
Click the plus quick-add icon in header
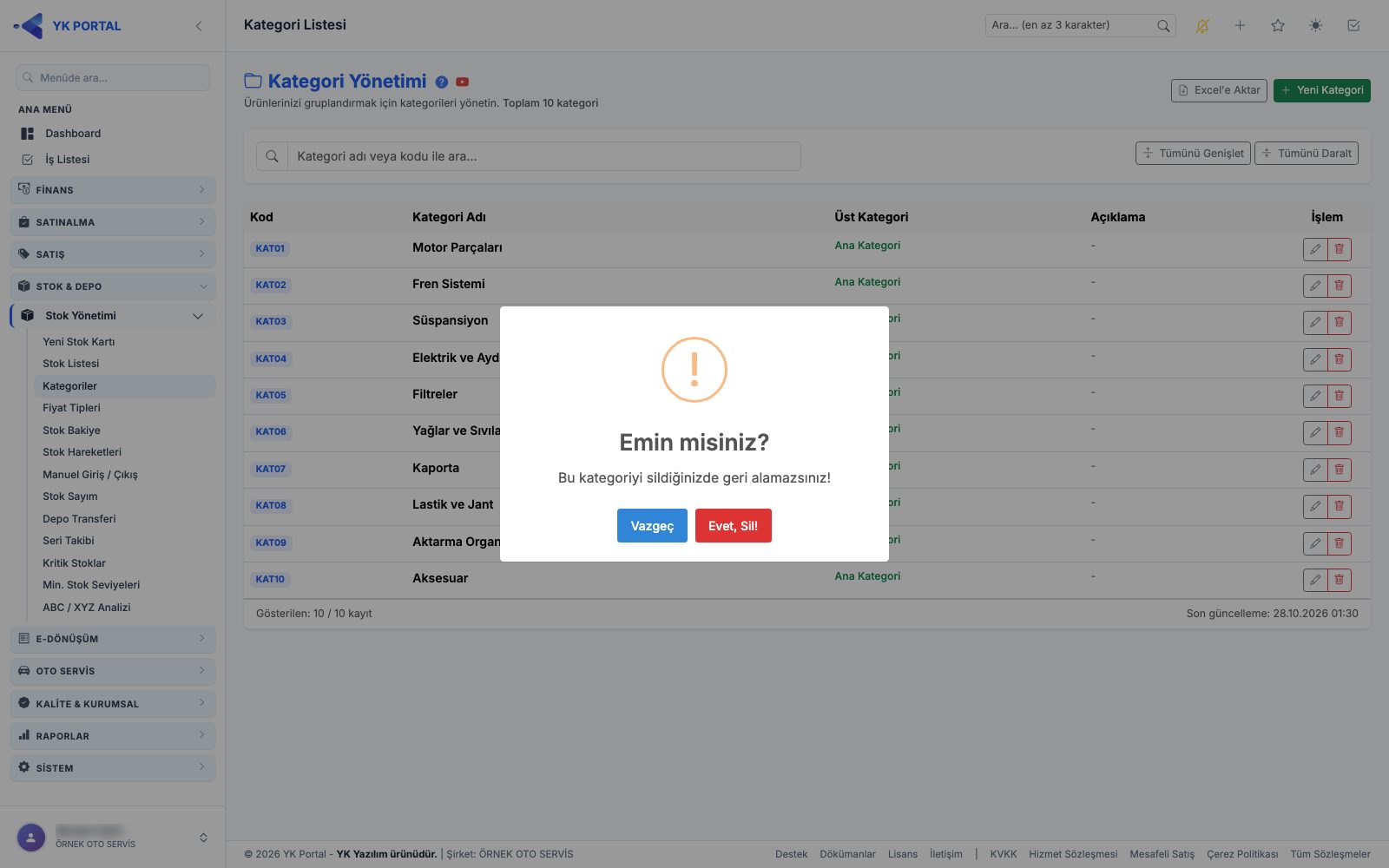[1241, 26]
